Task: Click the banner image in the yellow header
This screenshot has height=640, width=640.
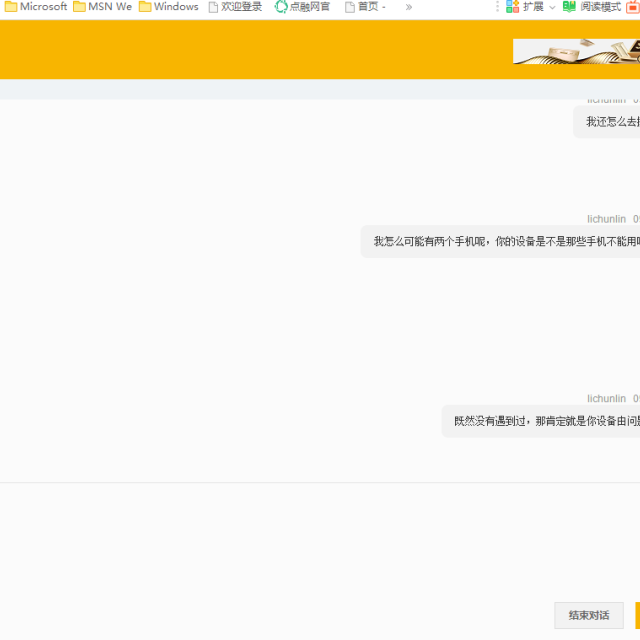Action: point(576,51)
